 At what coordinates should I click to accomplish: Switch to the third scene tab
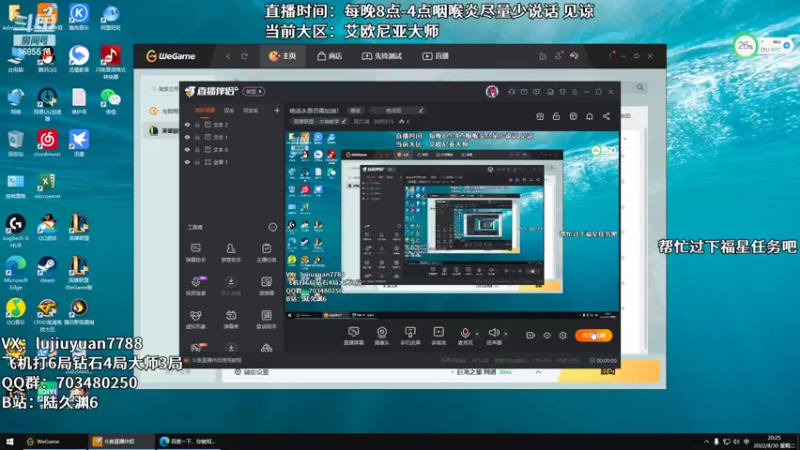pos(251,110)
